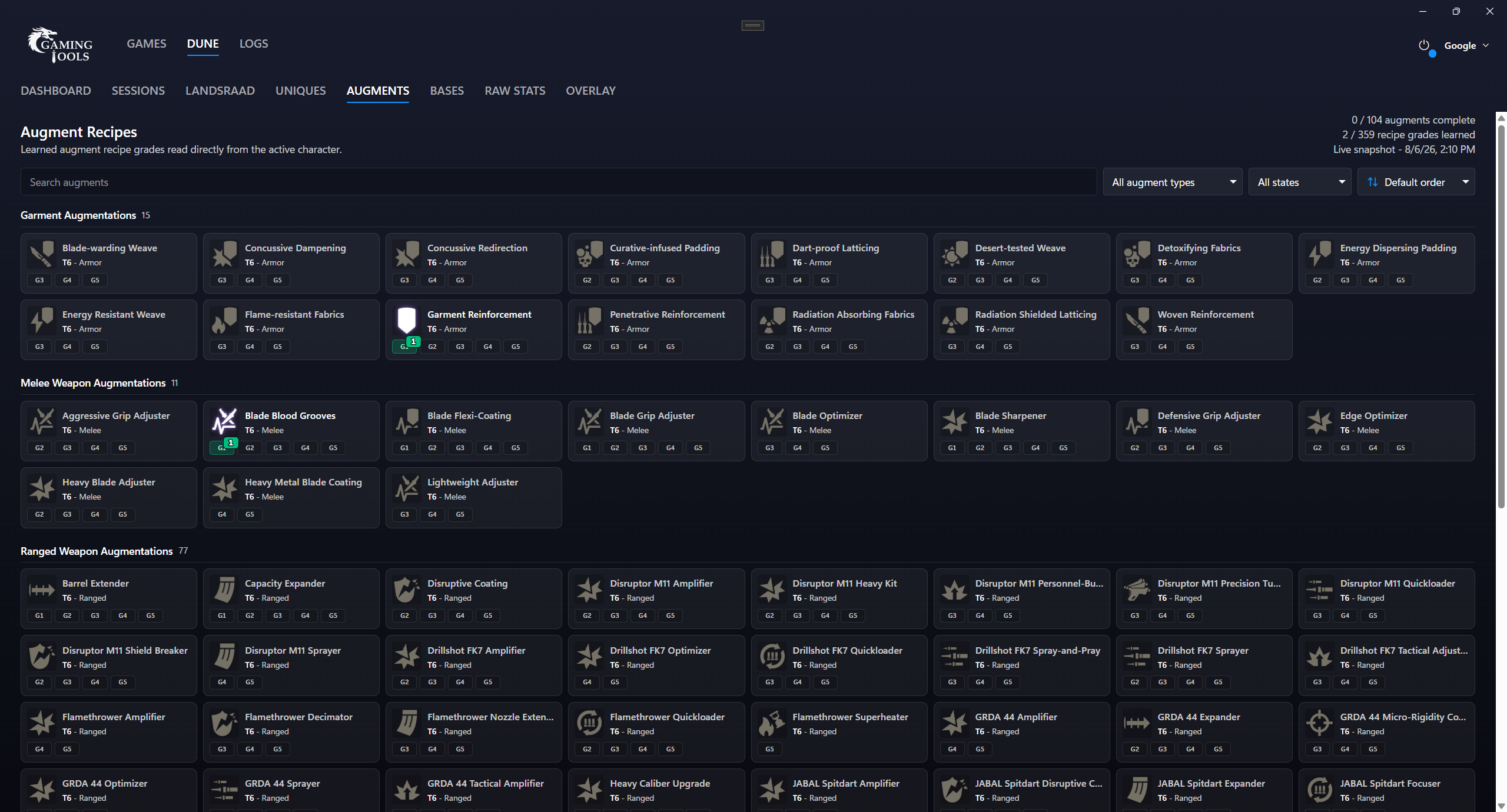
Task: Open the Overlay tab
Action: point(591,91)
